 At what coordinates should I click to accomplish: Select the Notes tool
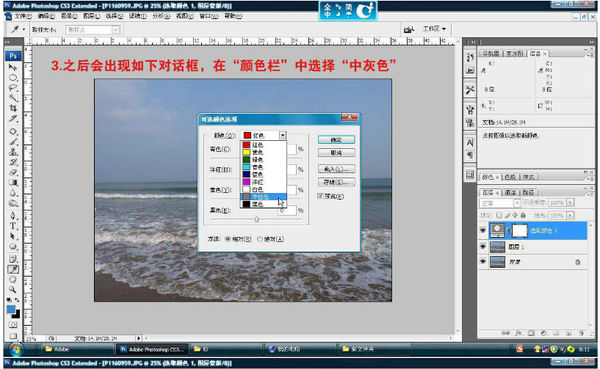pyautogui.click(x=13, y=259)
